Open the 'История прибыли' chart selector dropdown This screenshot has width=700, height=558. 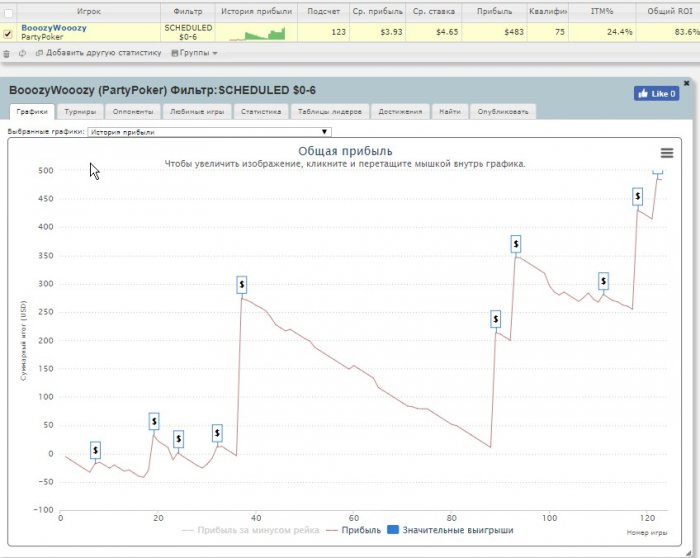point(208,131)
